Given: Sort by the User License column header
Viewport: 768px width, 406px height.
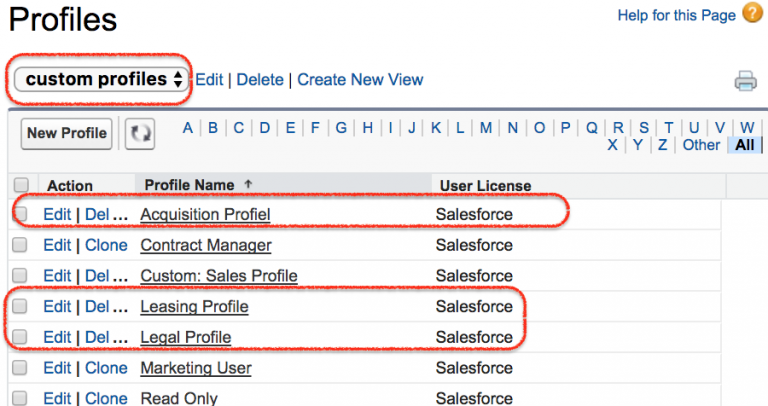Looking at the screenshot, I should pyautogui.click(x=485, y=185).
